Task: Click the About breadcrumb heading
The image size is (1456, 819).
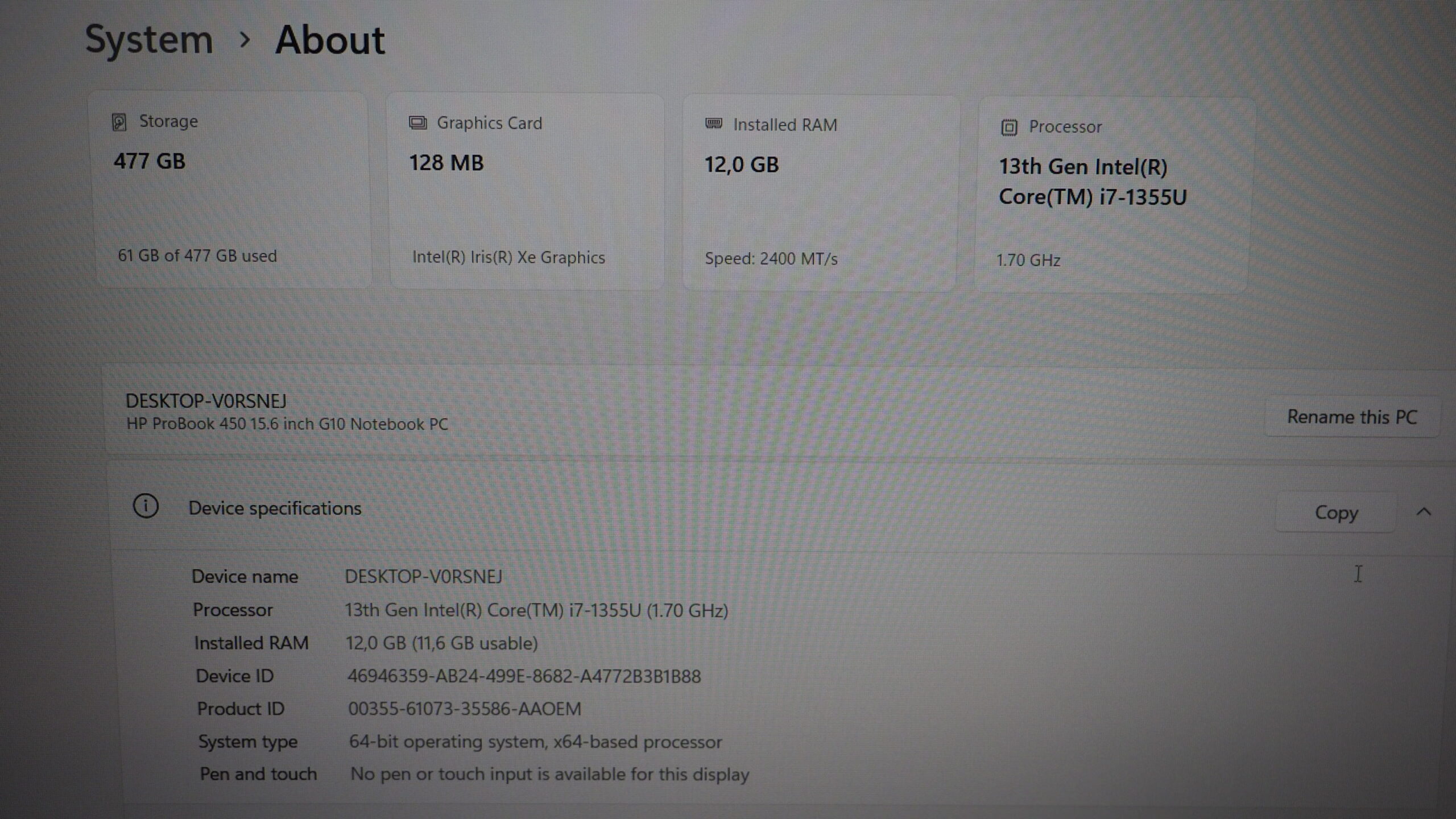Action: tap(330, 41)
